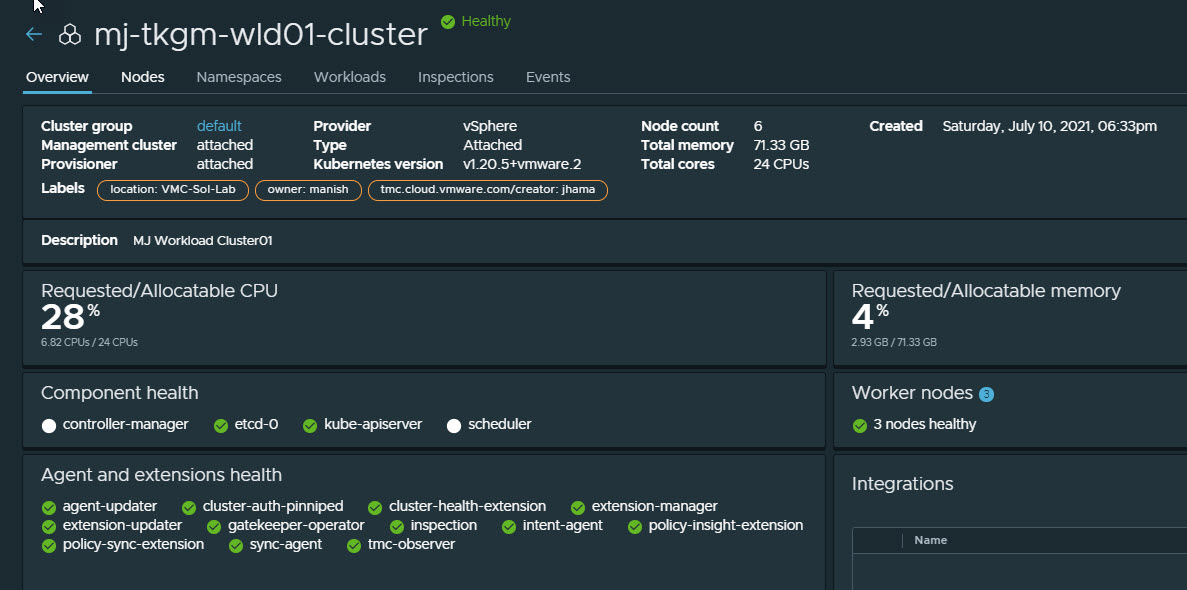This screenshot has height=590, width=1187.
Task: Open the Nodes tab
Action: tap(142, 77)
